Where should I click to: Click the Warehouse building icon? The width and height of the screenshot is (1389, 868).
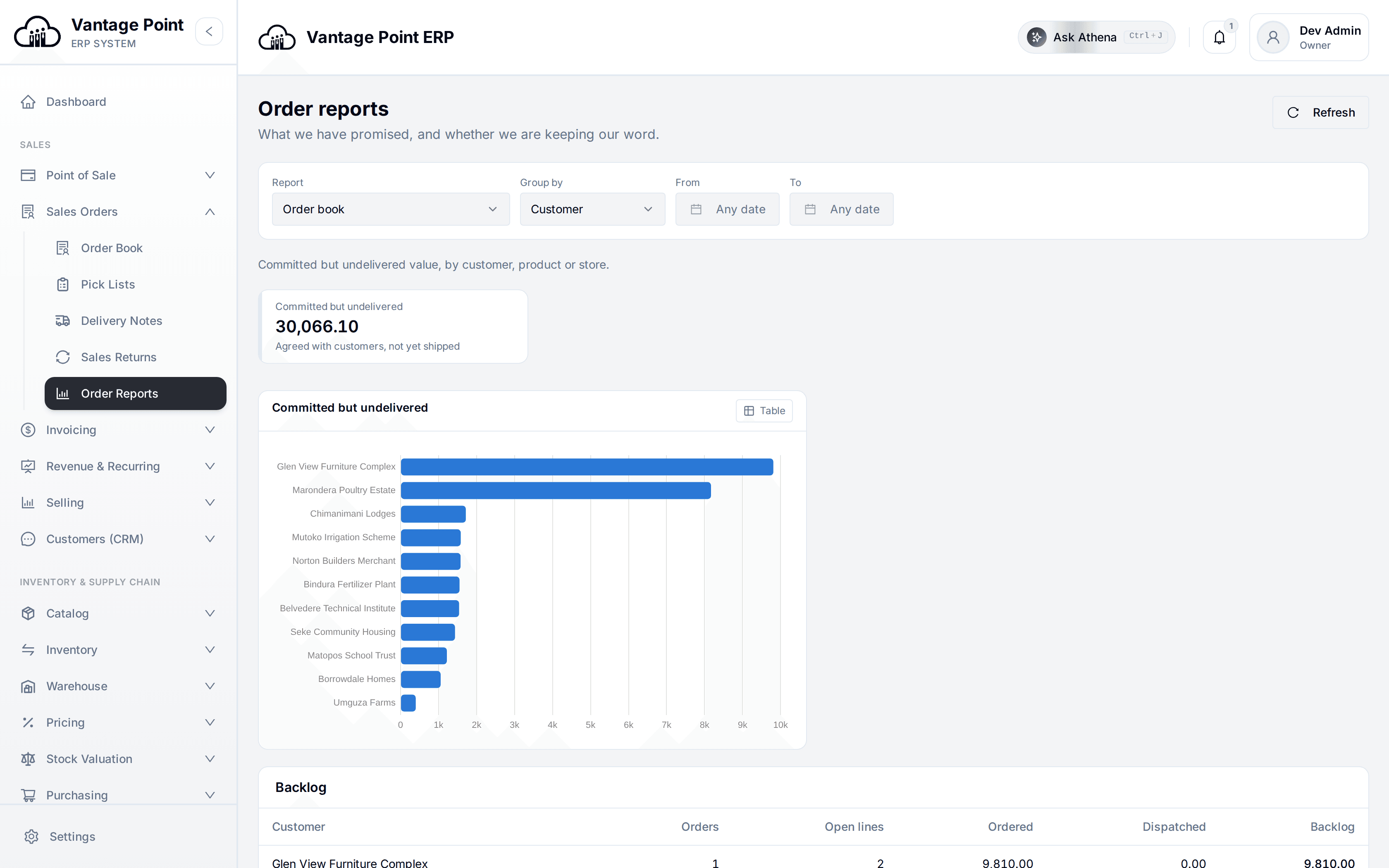tap(28, 687)
